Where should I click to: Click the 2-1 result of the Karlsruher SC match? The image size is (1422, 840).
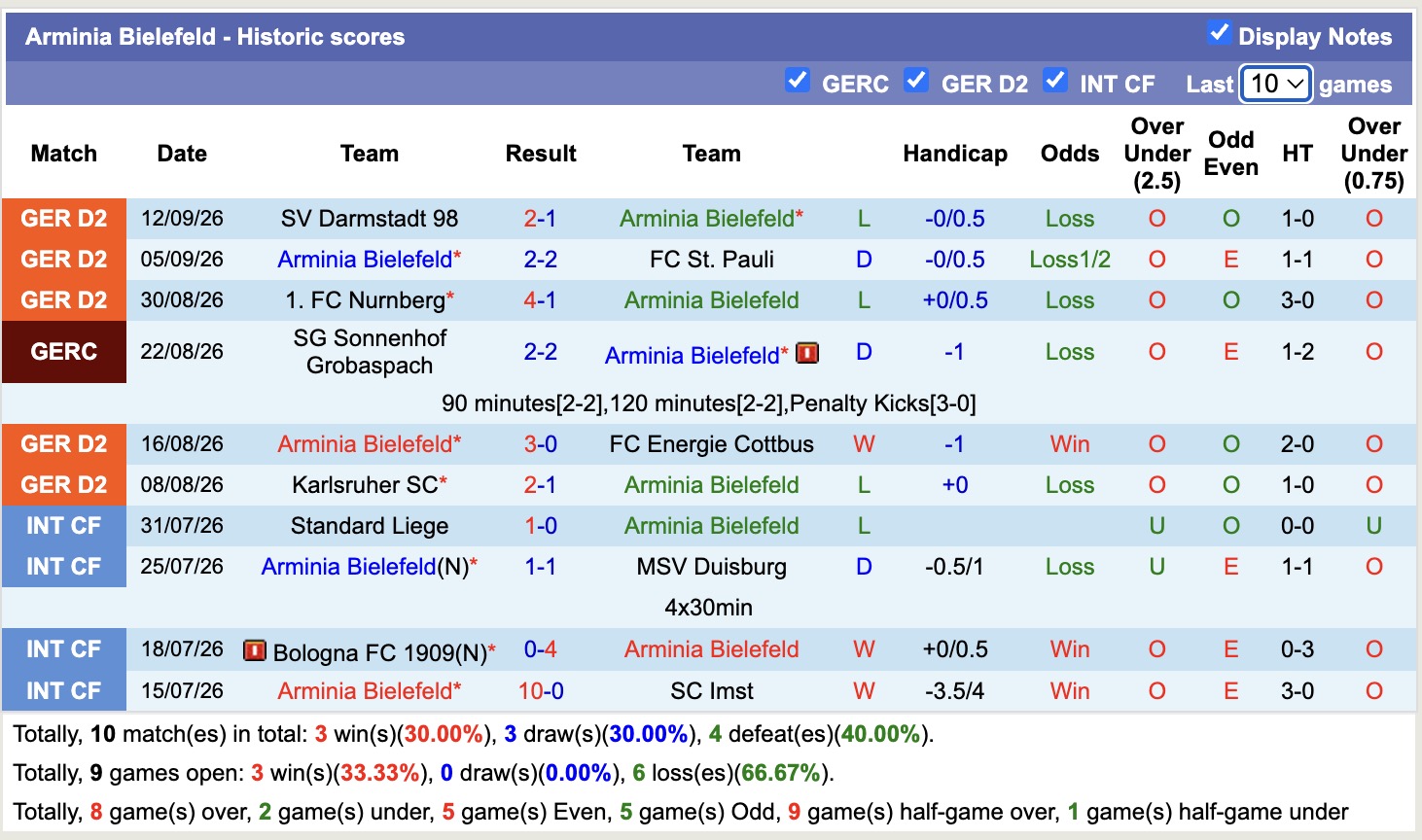coord(541,485)
